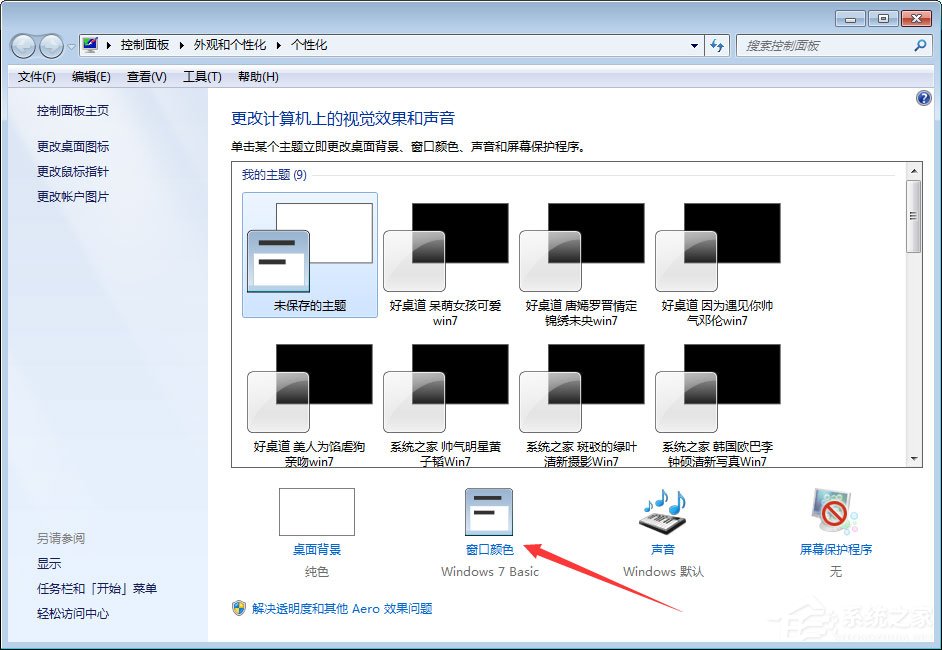Click the search magnifier in 搜索控制面板 box
Screen dimensions: 942x650
(918, 46)
